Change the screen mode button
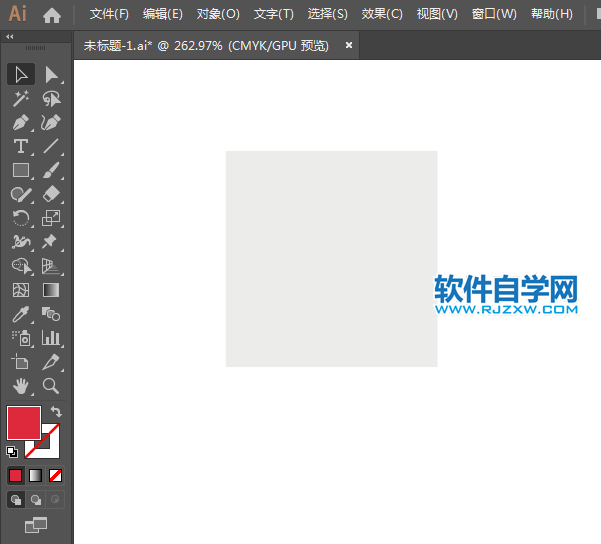 pos(36,525)
